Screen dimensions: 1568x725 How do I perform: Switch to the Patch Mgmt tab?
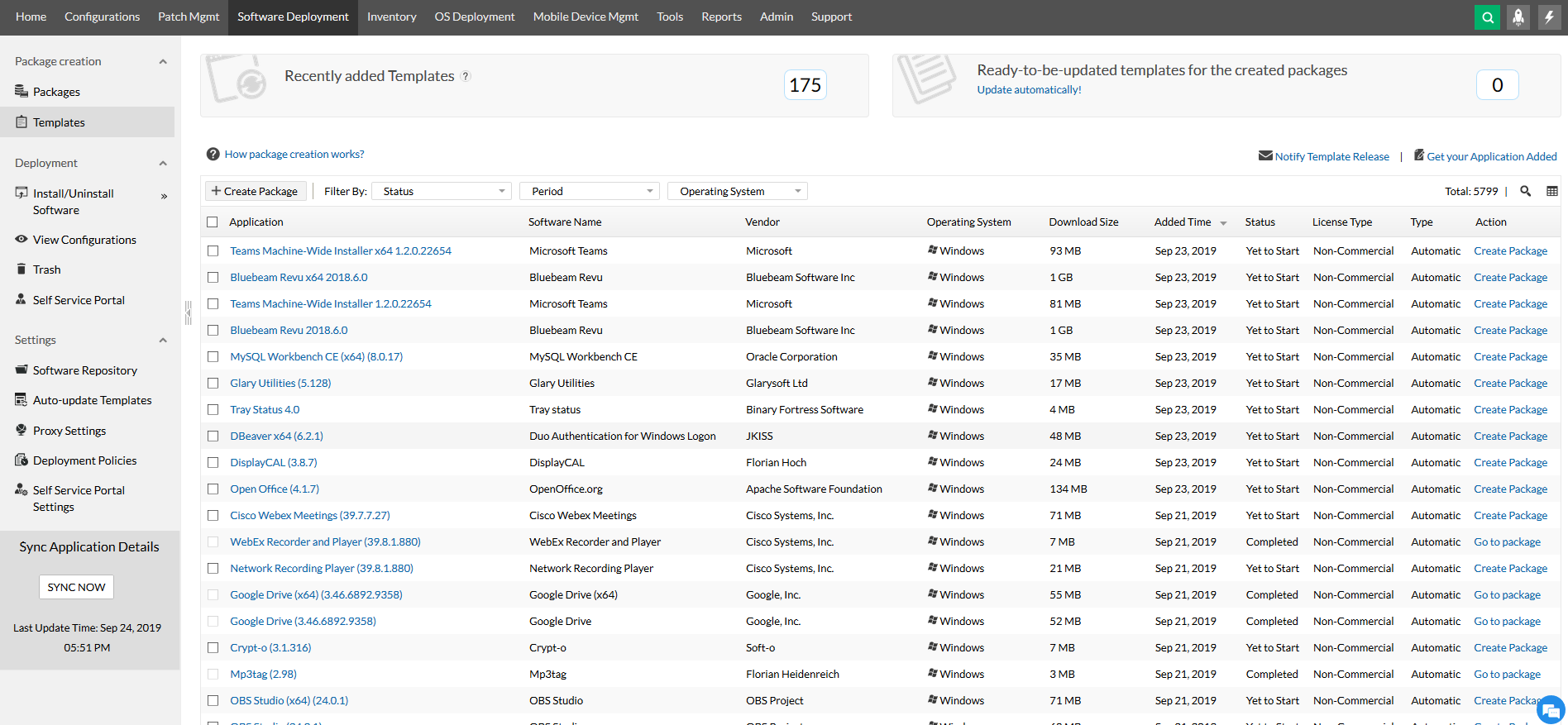click(189, 17)
